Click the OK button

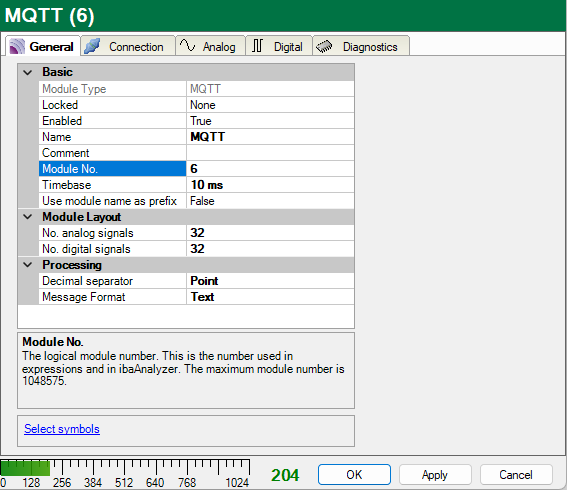354,474
